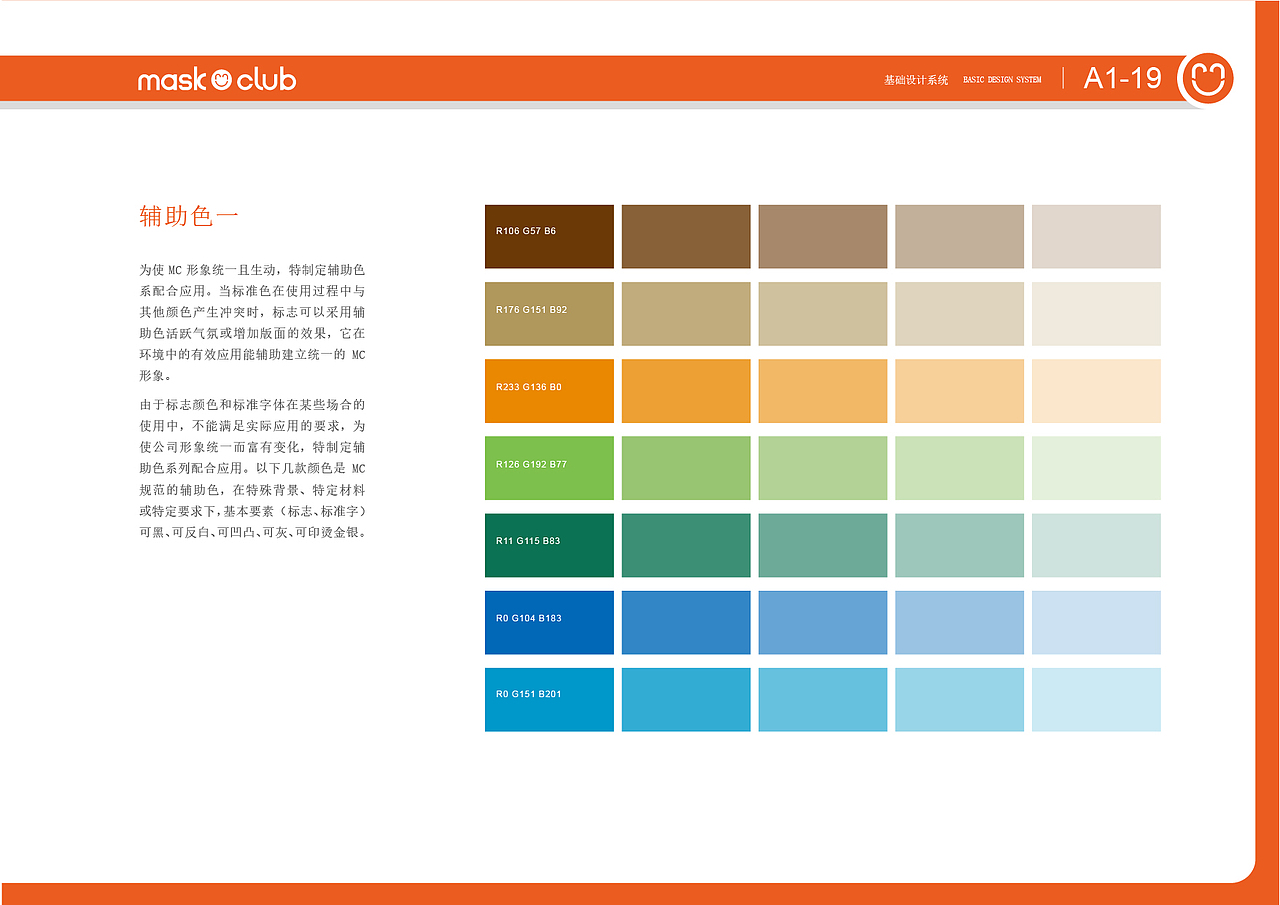This screenshot has height=905, width=1280.
Task: Click the BASIC DESIGN SYSTEM header text
Action: click(1002, 80)
